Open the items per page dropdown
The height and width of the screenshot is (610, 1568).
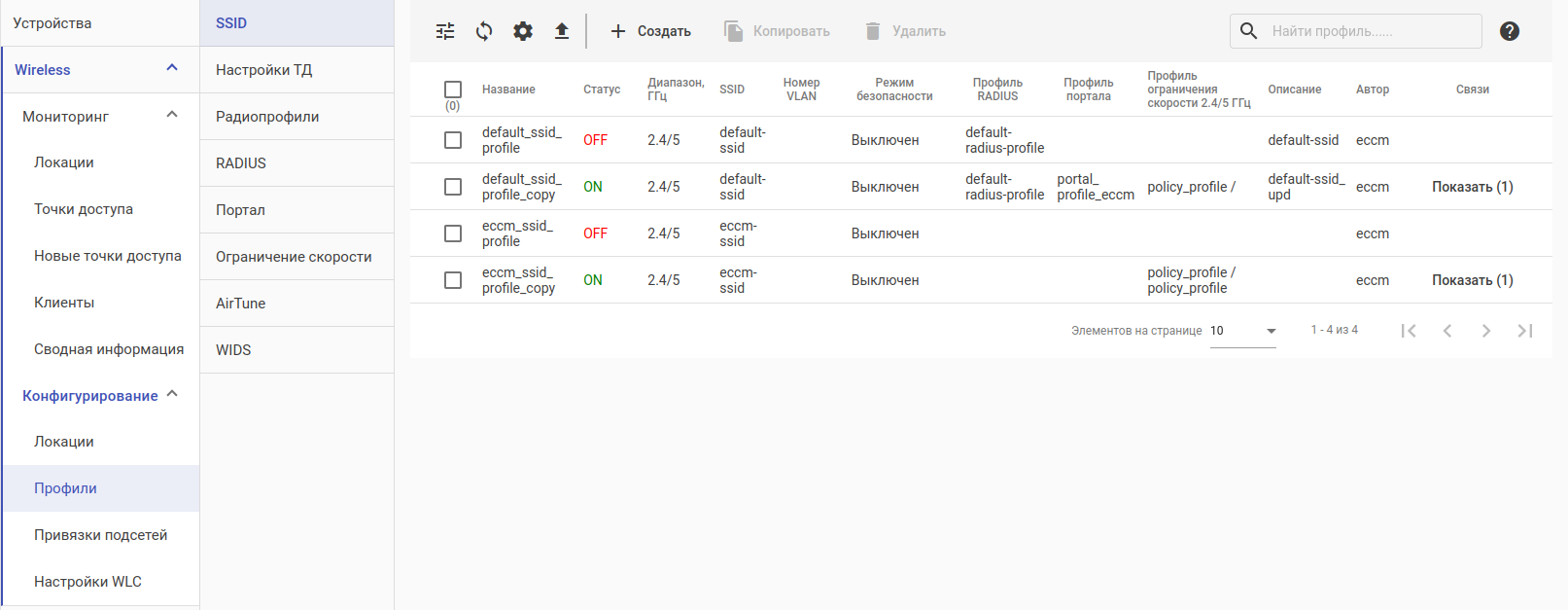1243,331
